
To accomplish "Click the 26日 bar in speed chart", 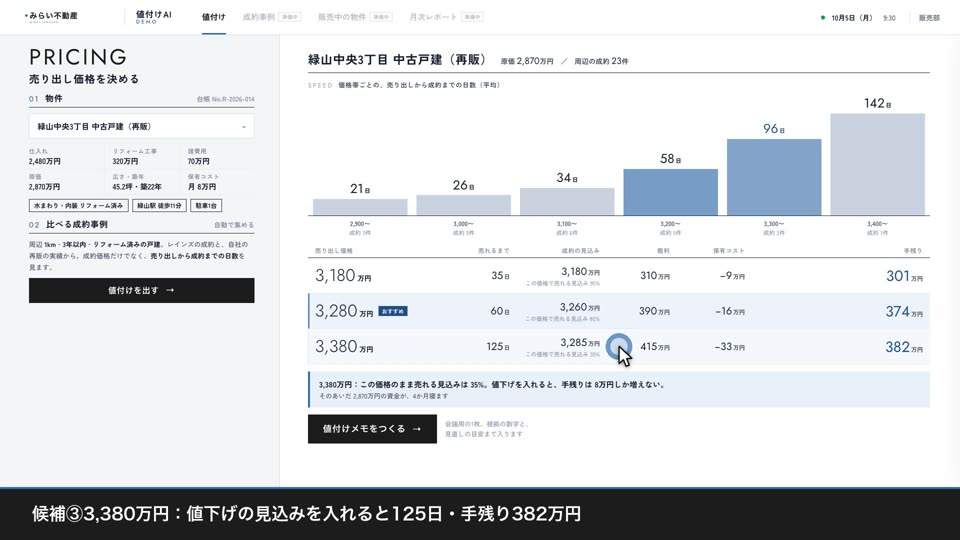I will 463,204.
